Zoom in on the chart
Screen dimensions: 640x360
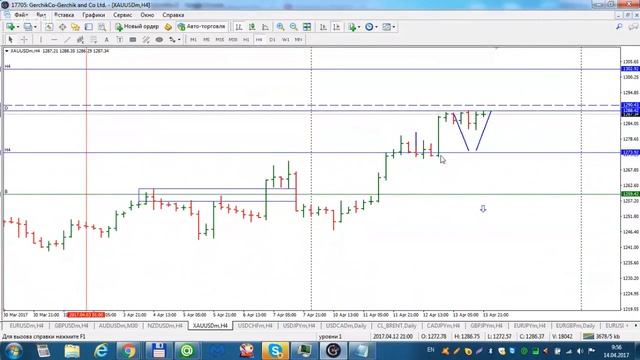pos(280,27)
